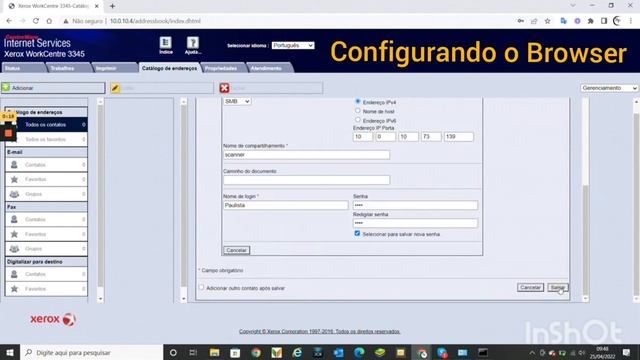Click the Windows taskbar search box

coord(91,352)
